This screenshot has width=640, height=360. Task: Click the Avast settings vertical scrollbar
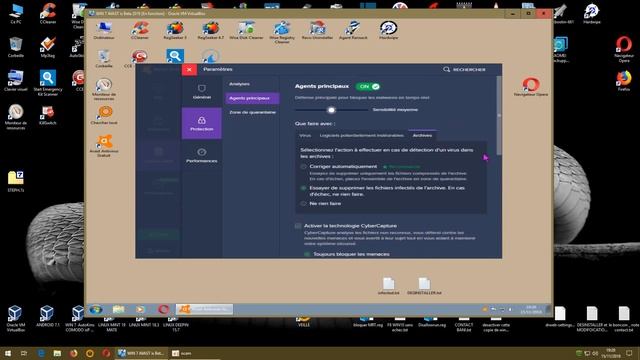[x=499, y=116]
